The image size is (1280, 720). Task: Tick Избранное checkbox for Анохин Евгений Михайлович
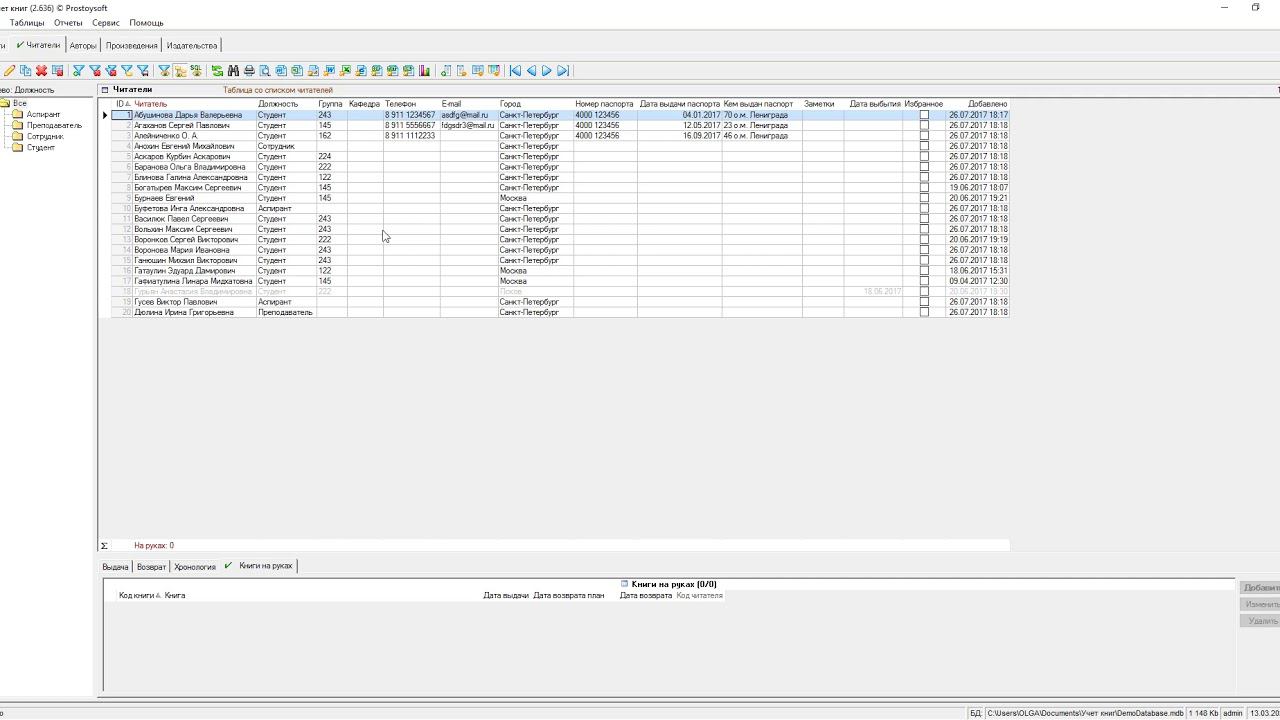[924, 146]
